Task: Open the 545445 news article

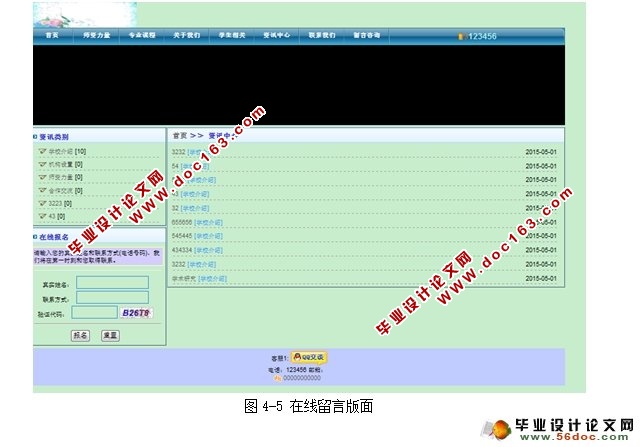Action: 182,236
